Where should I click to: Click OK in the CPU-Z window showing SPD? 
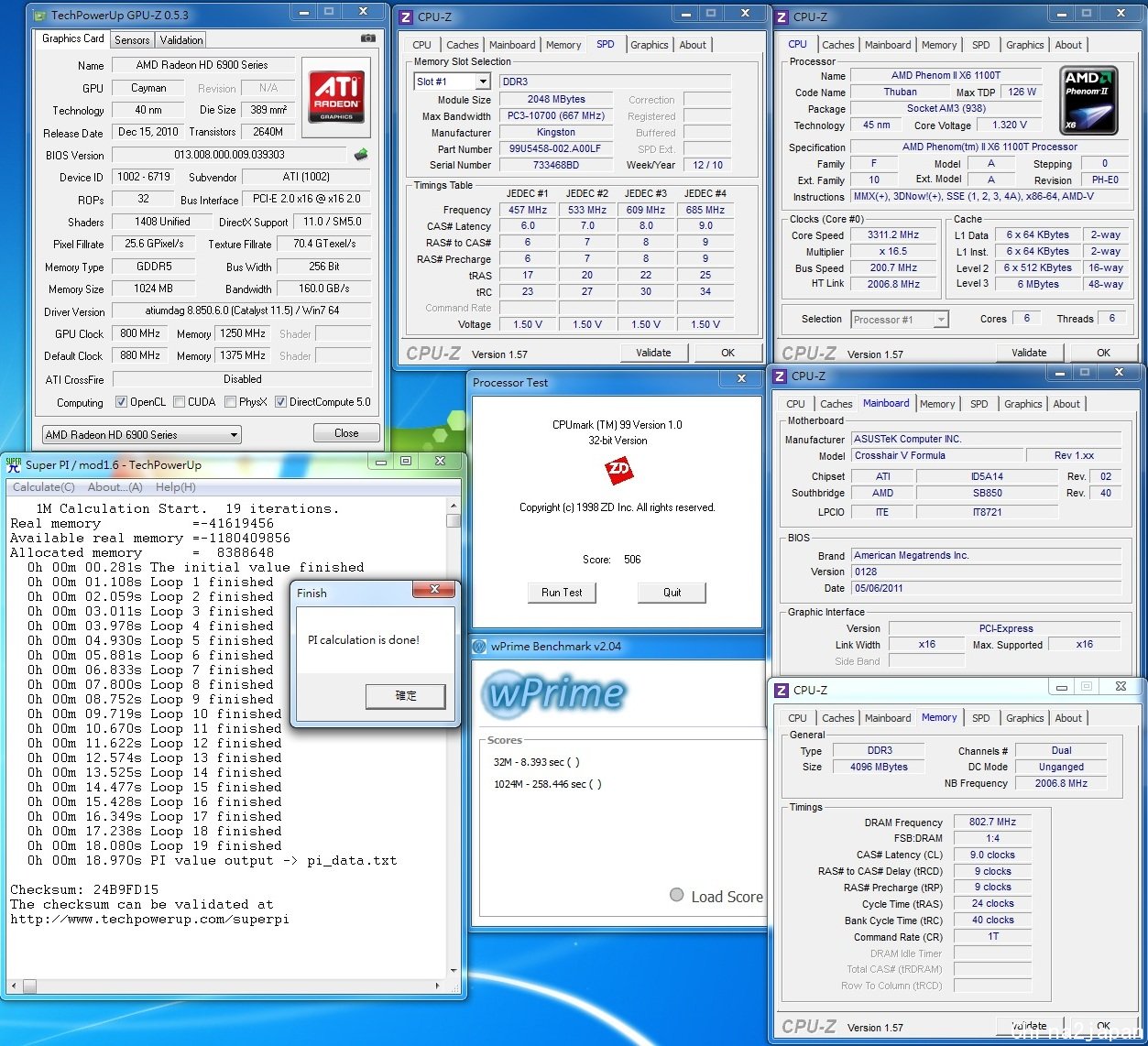click(727, 353)
